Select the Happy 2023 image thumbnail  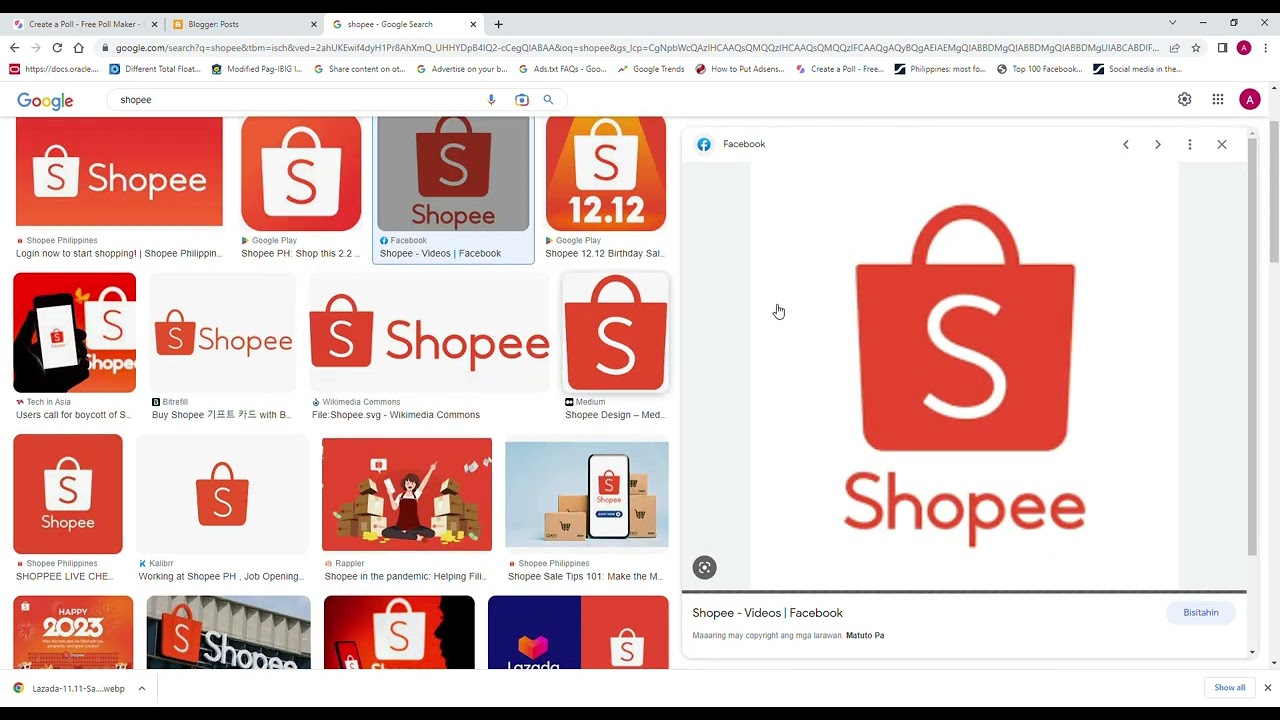[73, 633]
